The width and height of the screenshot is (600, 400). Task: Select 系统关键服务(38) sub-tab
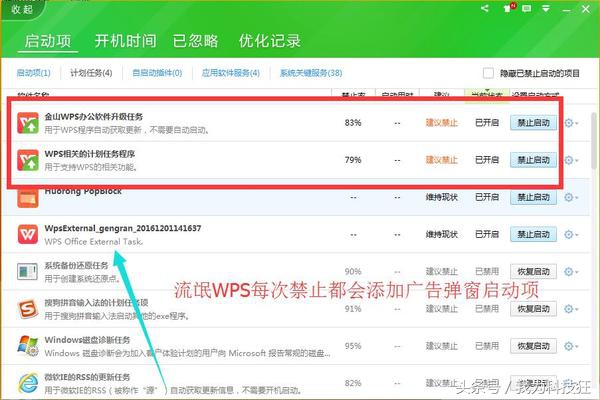(x=311, y=73)
